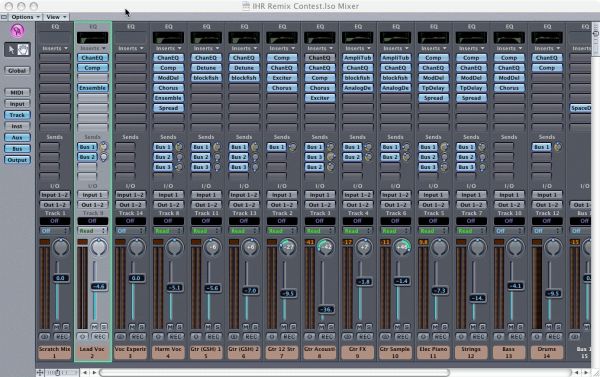600x377 pixels.
Task: Click the Input filter button
Action: (17, 104)
